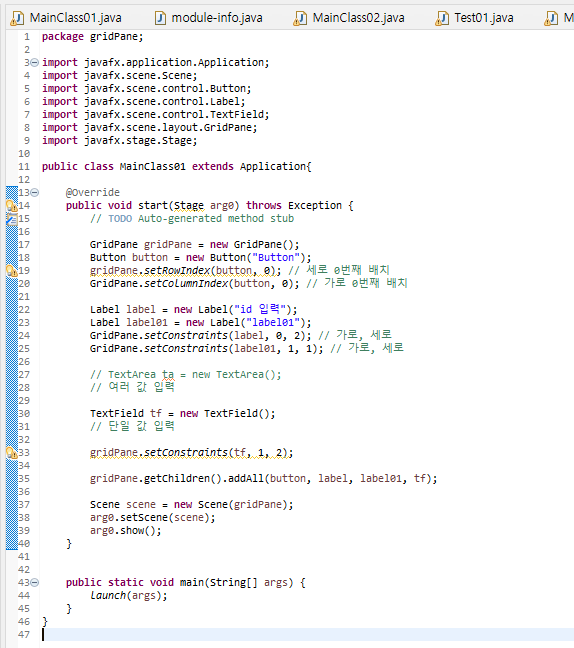
Task: Click 'javafx.scene.Scene;' on line 4
Action: pos(141,76)
